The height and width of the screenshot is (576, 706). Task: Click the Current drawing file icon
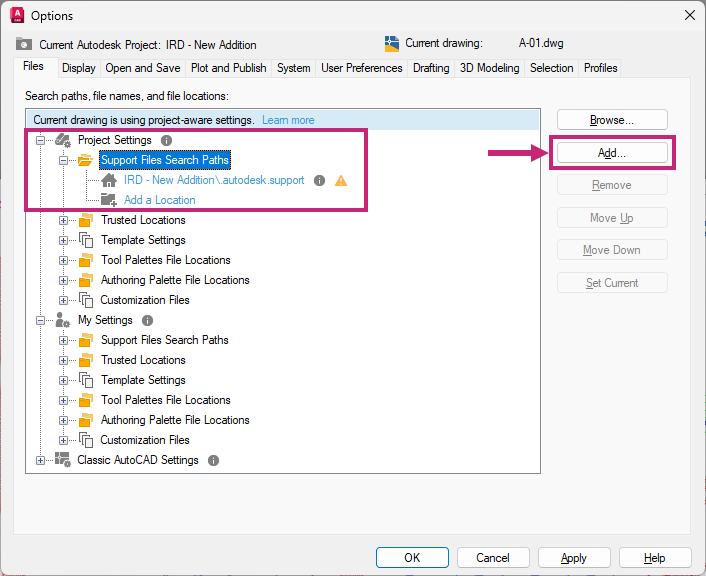point(392,44)
